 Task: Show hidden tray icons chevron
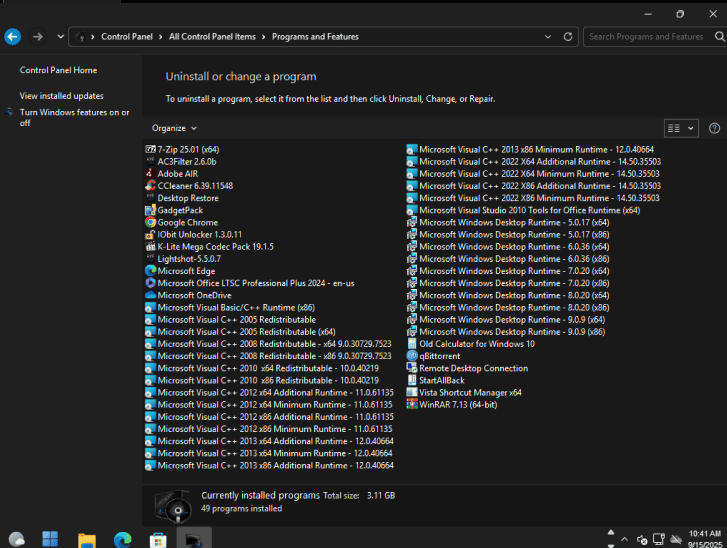(x=625, y=539)
